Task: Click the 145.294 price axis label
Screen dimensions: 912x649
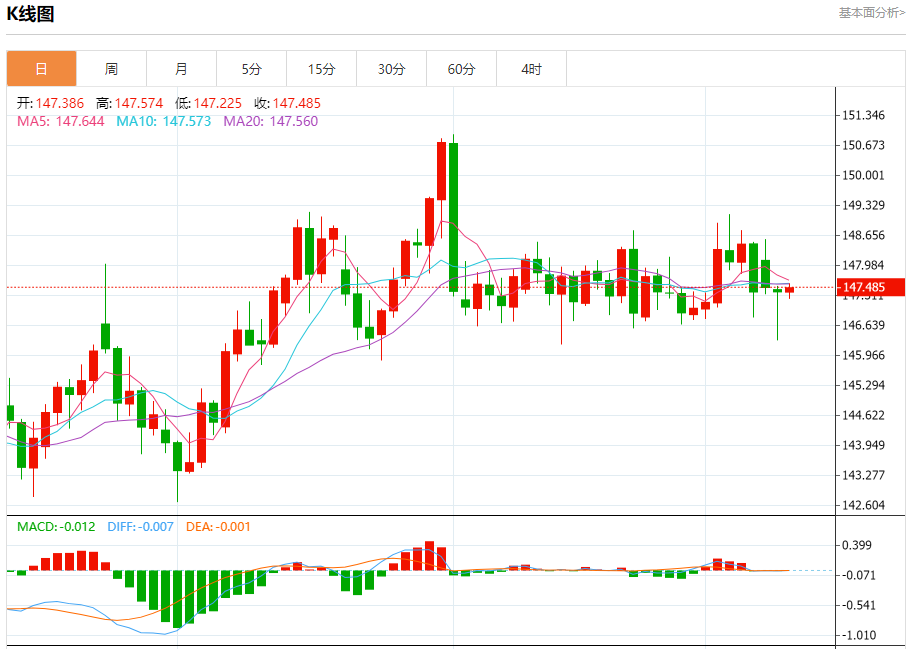Action: (864, 385)
